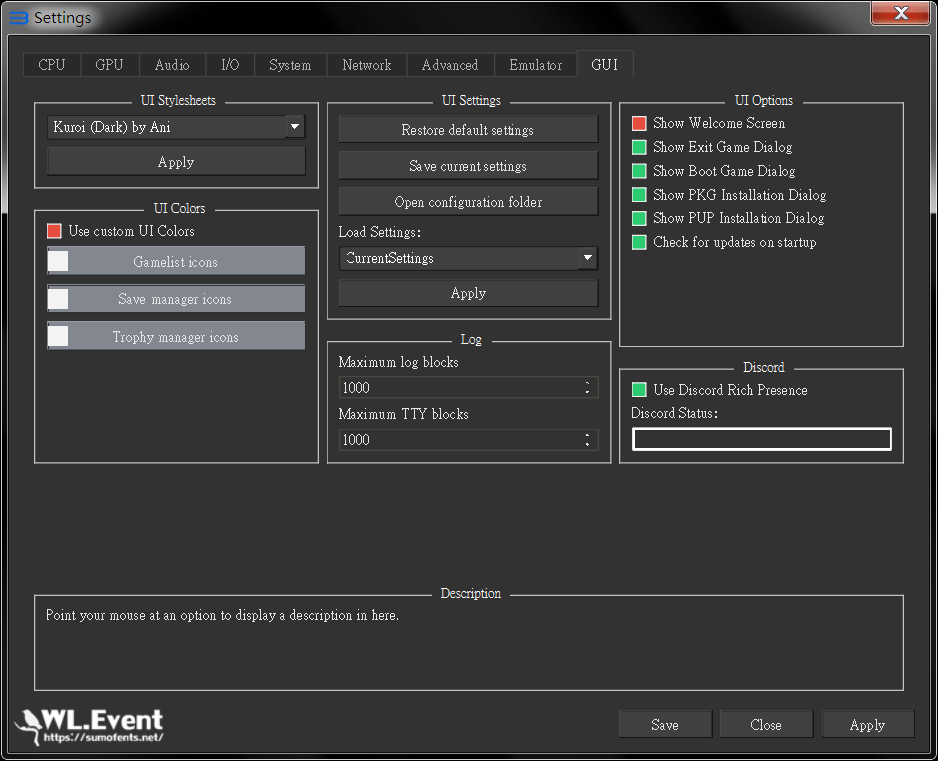938x761 pixels.
Task: Apply the loaded UI settings
Action: tap(468, 293)
